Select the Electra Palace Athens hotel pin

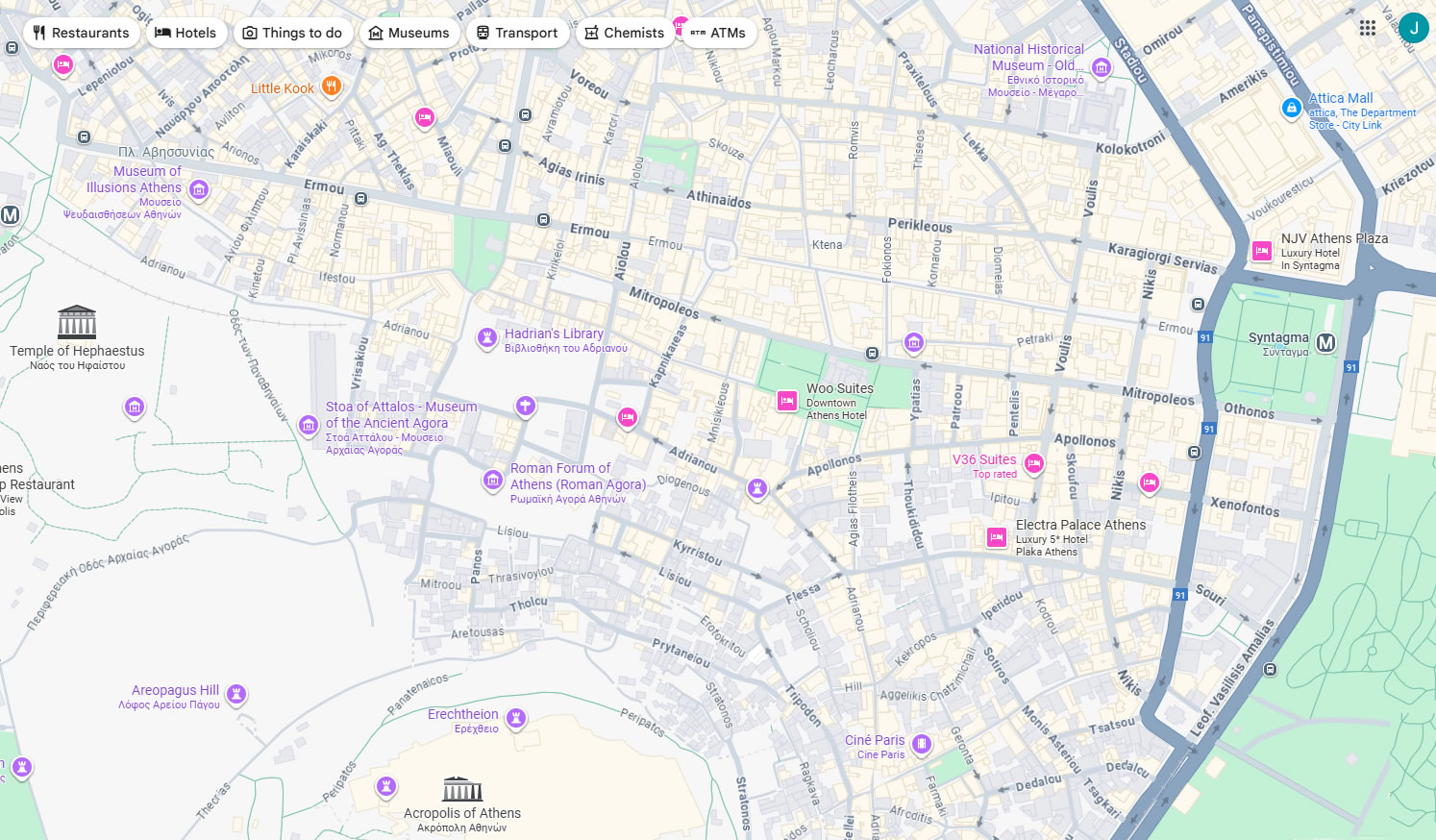pos(997,538)
